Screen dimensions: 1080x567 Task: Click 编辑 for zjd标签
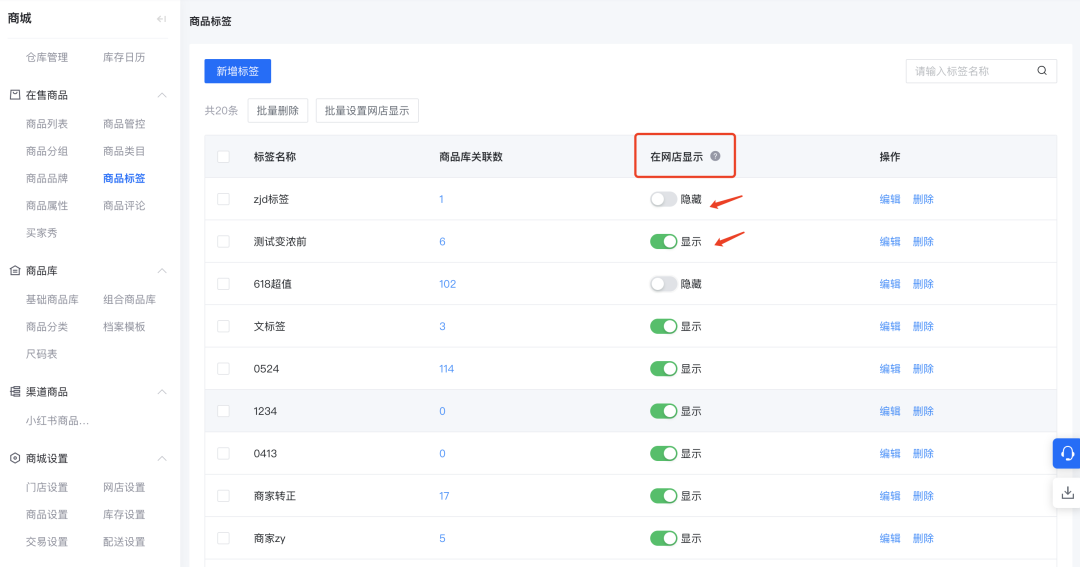[x=890, y=199]
